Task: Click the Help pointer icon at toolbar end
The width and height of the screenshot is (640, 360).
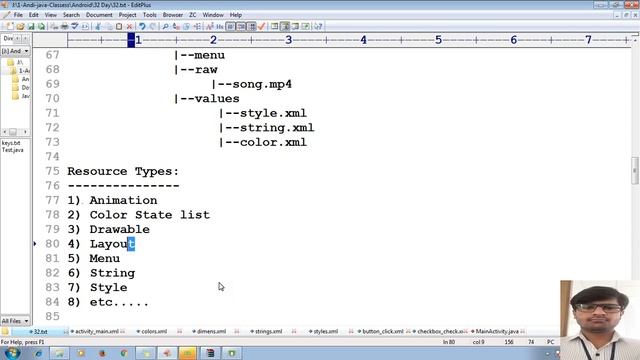Action: point(318,27)
